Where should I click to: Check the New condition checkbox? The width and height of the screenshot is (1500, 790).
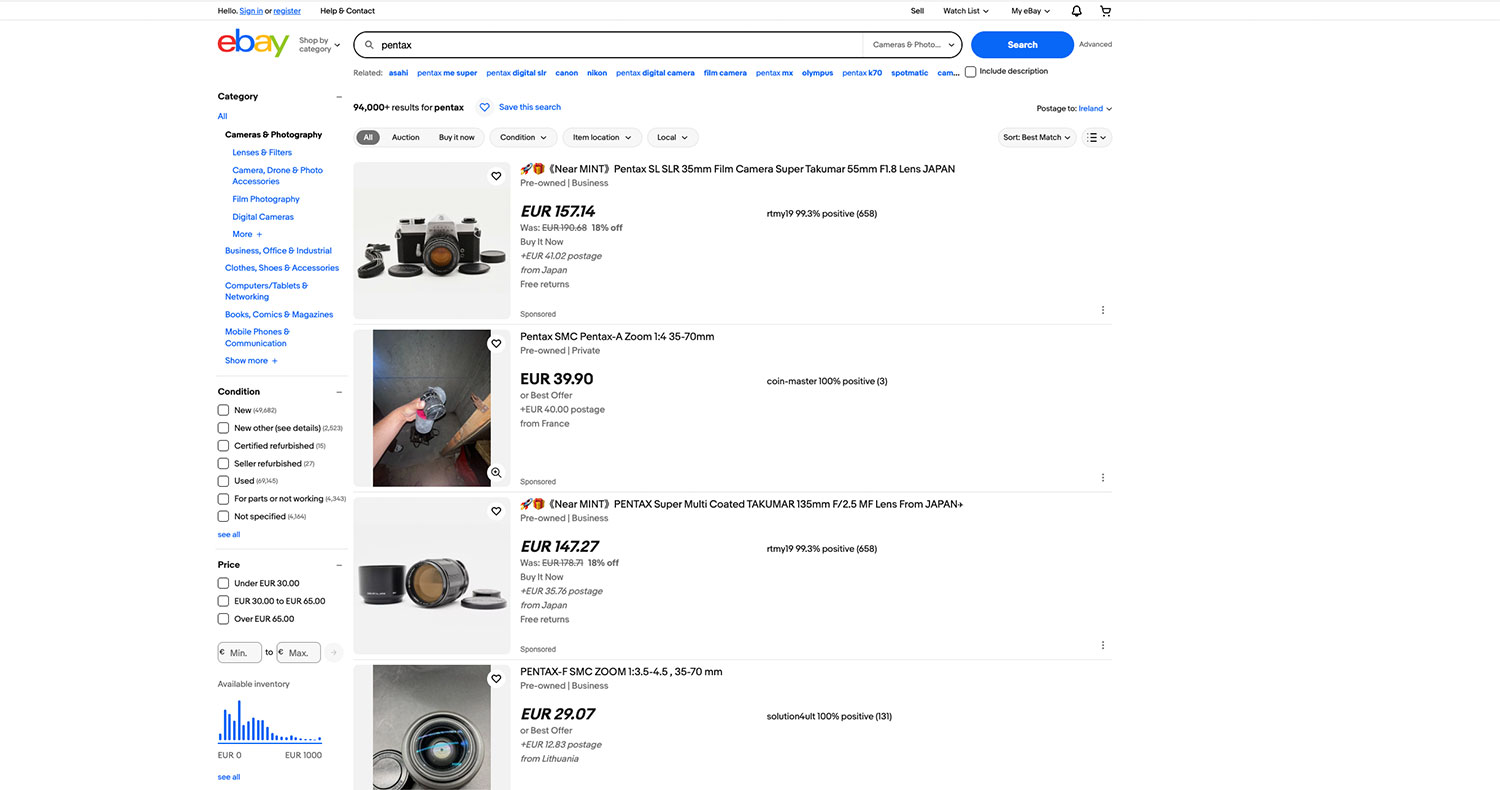click(x=223, y=410)
